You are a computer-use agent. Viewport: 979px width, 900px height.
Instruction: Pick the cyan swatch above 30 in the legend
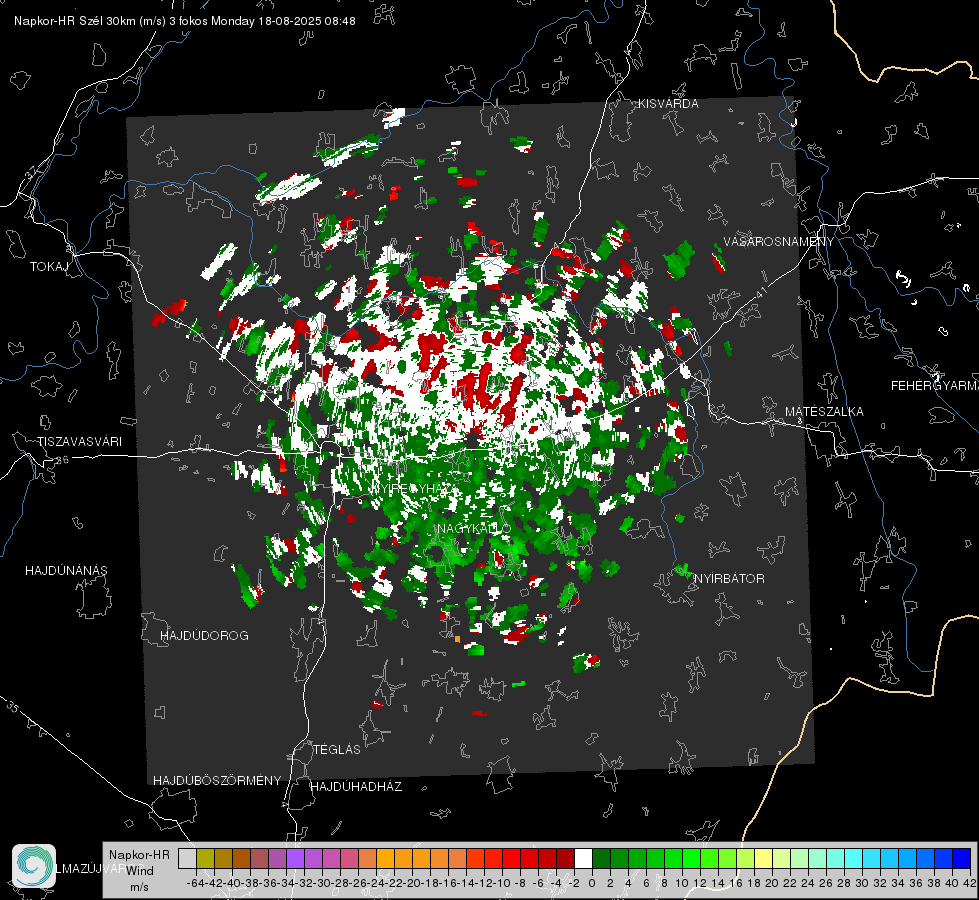(854, 859)
